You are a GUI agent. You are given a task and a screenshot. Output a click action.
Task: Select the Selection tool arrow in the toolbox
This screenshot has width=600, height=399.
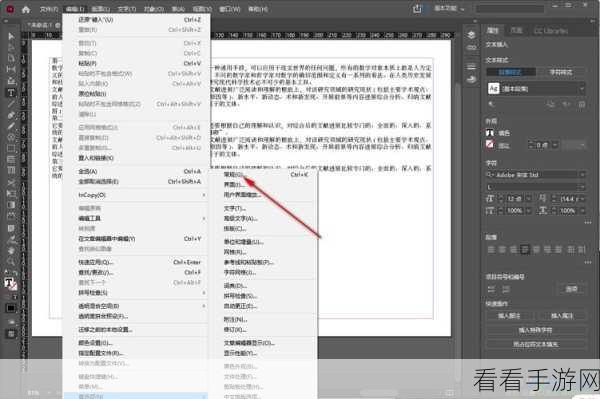tap(11, 36)
